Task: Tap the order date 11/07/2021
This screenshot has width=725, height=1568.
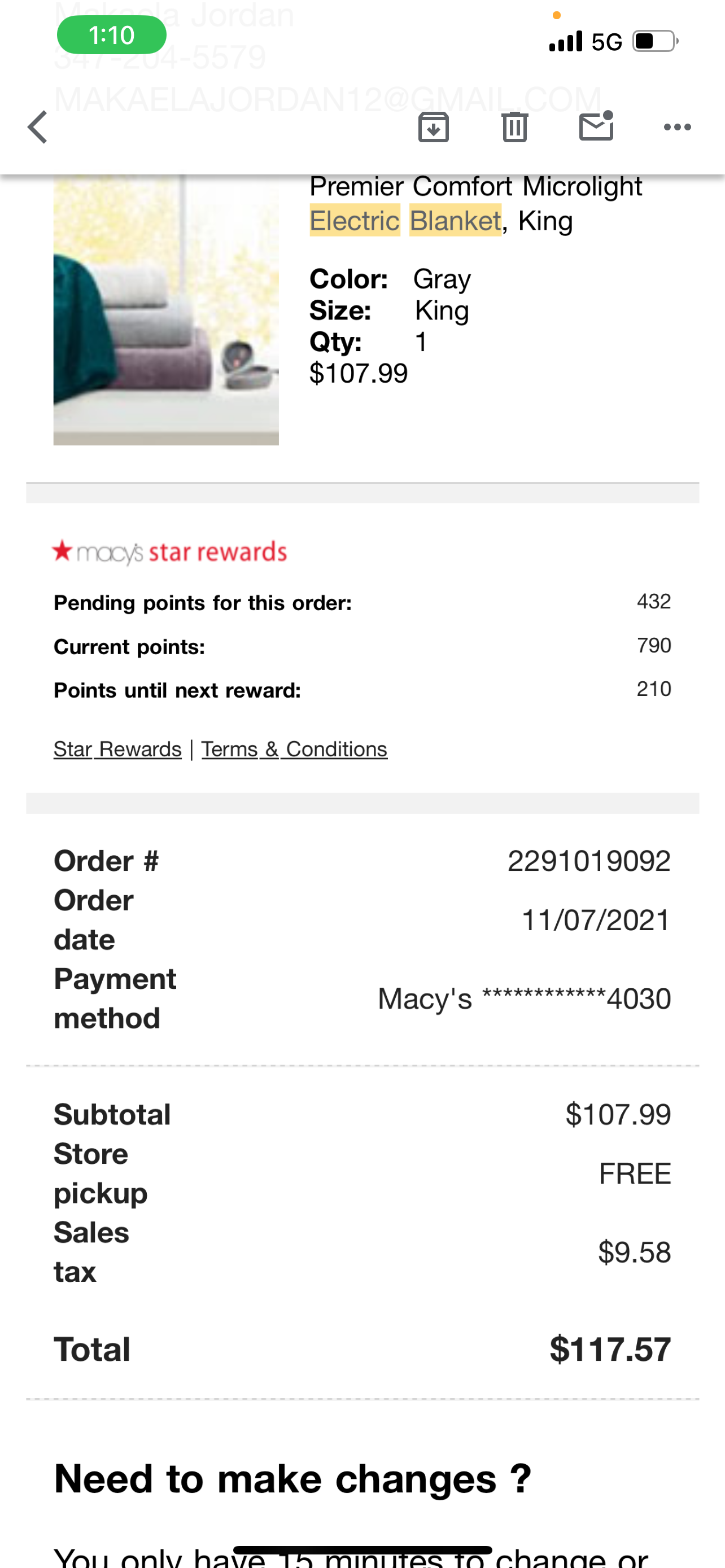Action: point(596,919)
